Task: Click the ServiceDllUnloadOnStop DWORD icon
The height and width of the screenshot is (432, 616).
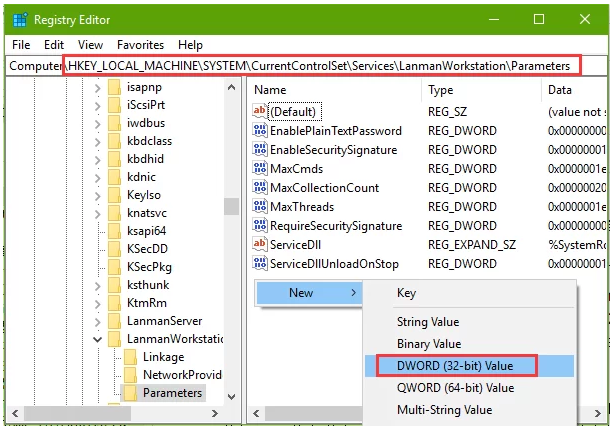Action: [260, 264]
